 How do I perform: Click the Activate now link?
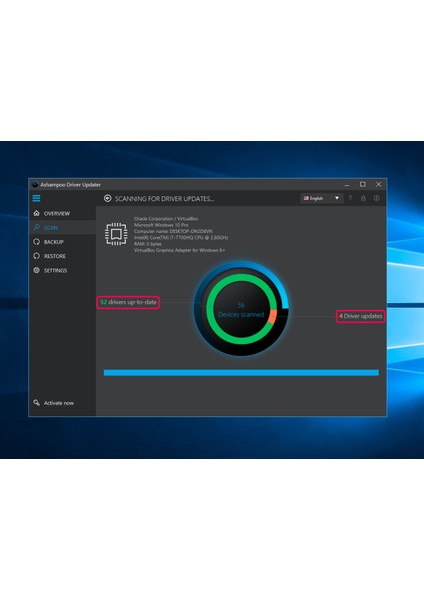pyautogui.click(x=59, y=403)
